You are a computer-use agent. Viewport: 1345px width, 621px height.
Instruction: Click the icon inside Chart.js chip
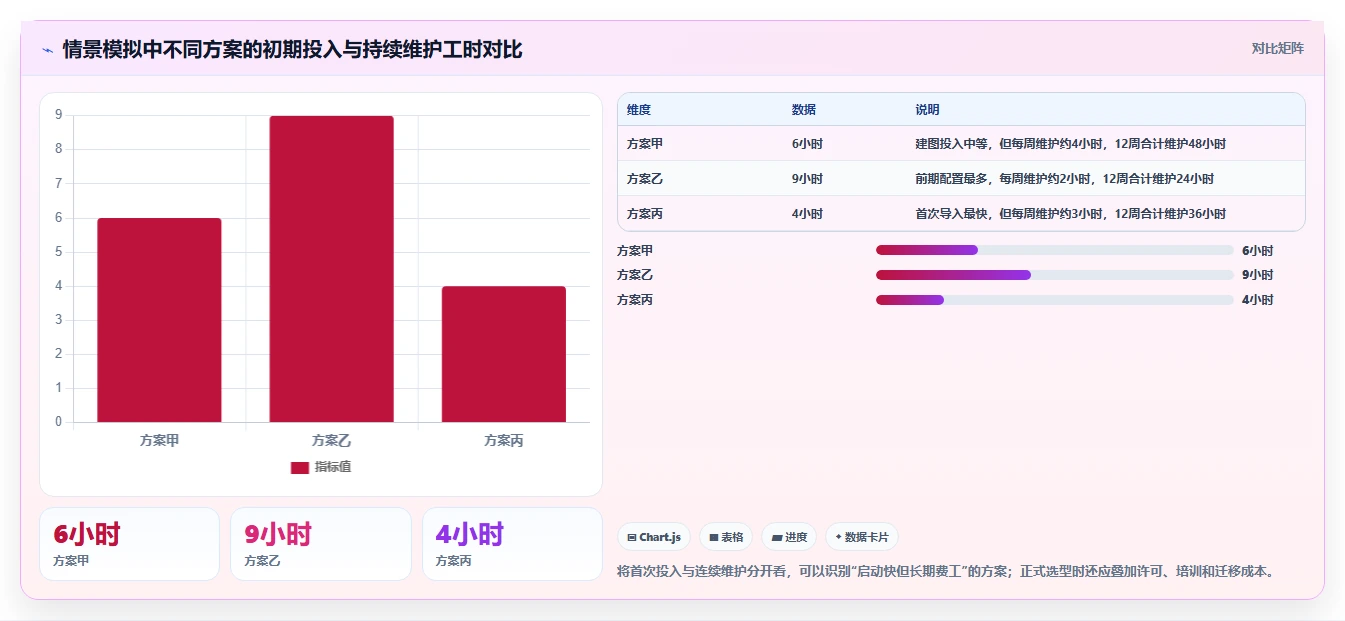[x=632, y=537]
